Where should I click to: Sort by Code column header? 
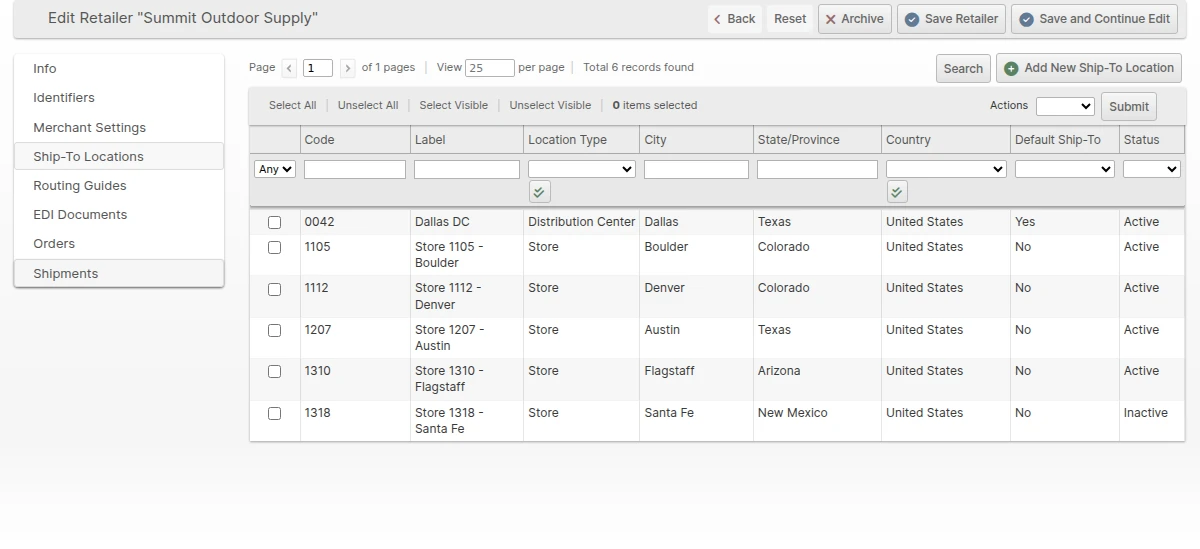[355, 140]
